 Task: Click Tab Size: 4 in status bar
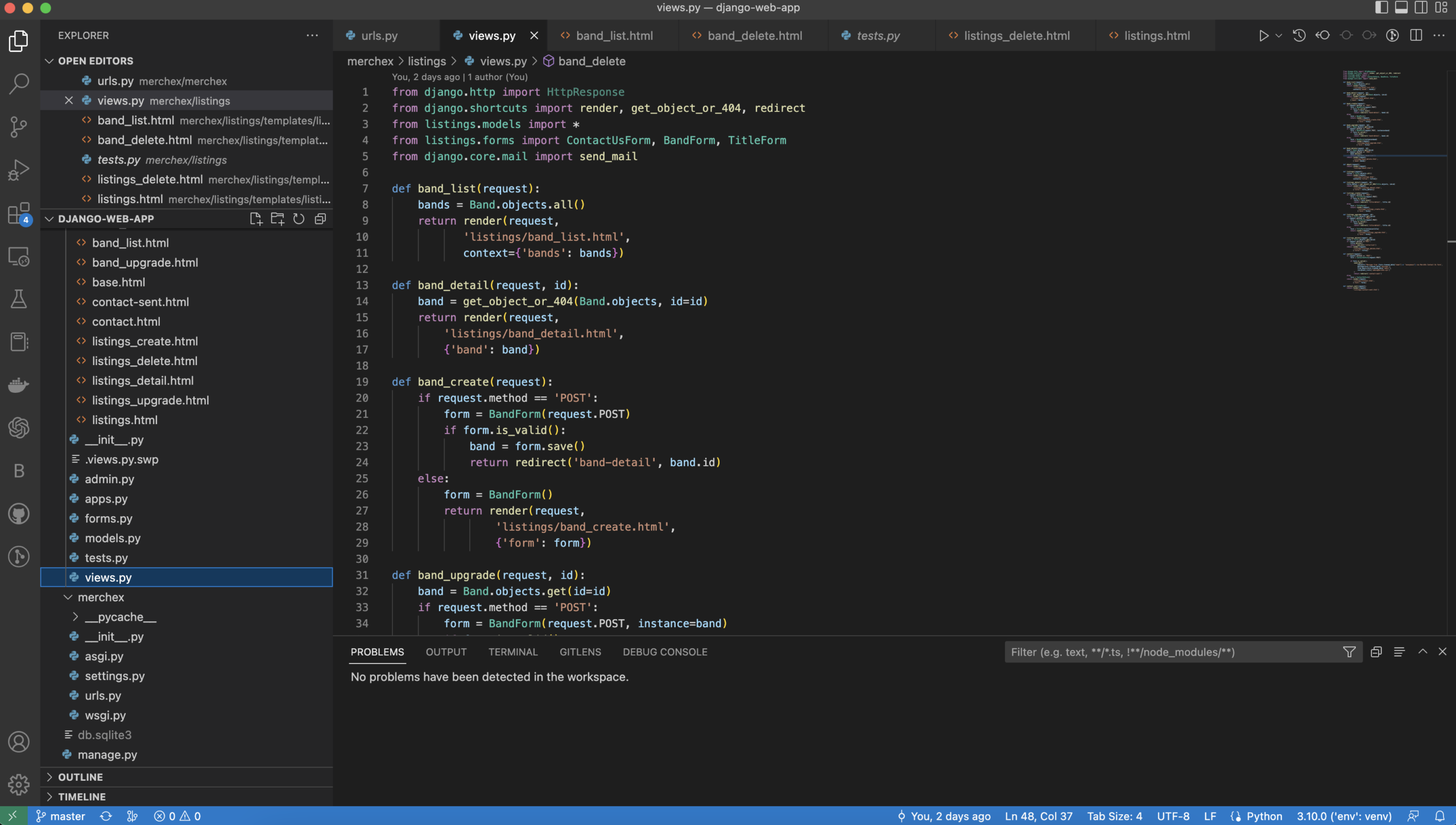pyautogui.click(x=1115, y=816)
